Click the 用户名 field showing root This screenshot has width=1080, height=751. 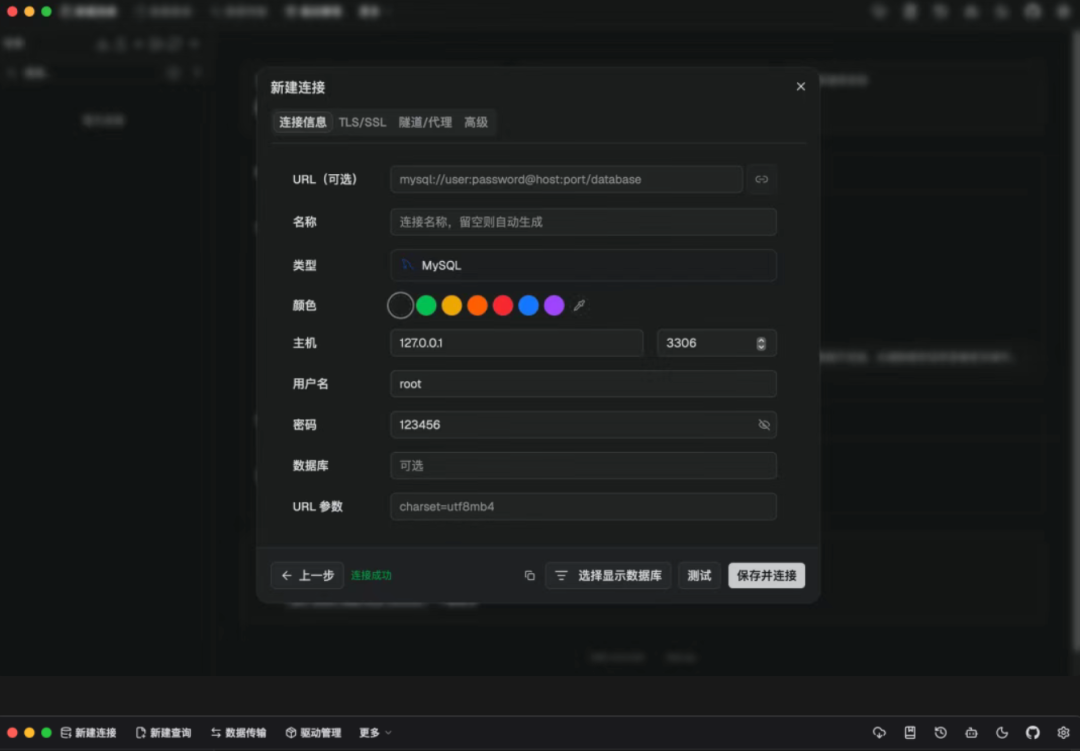click(x=583, y=384)
